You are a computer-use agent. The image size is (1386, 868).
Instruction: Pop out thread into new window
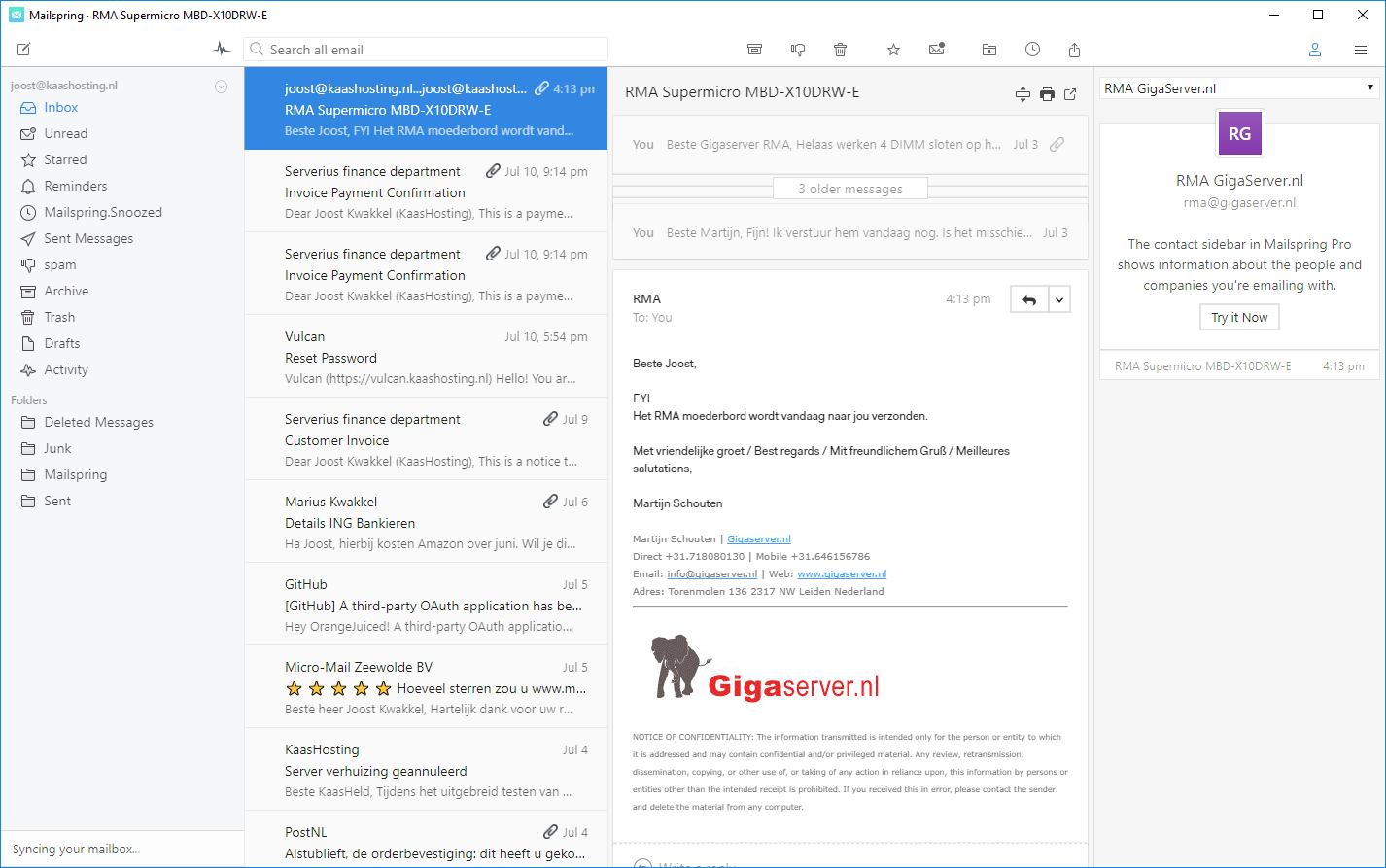tap(1070, 94)
